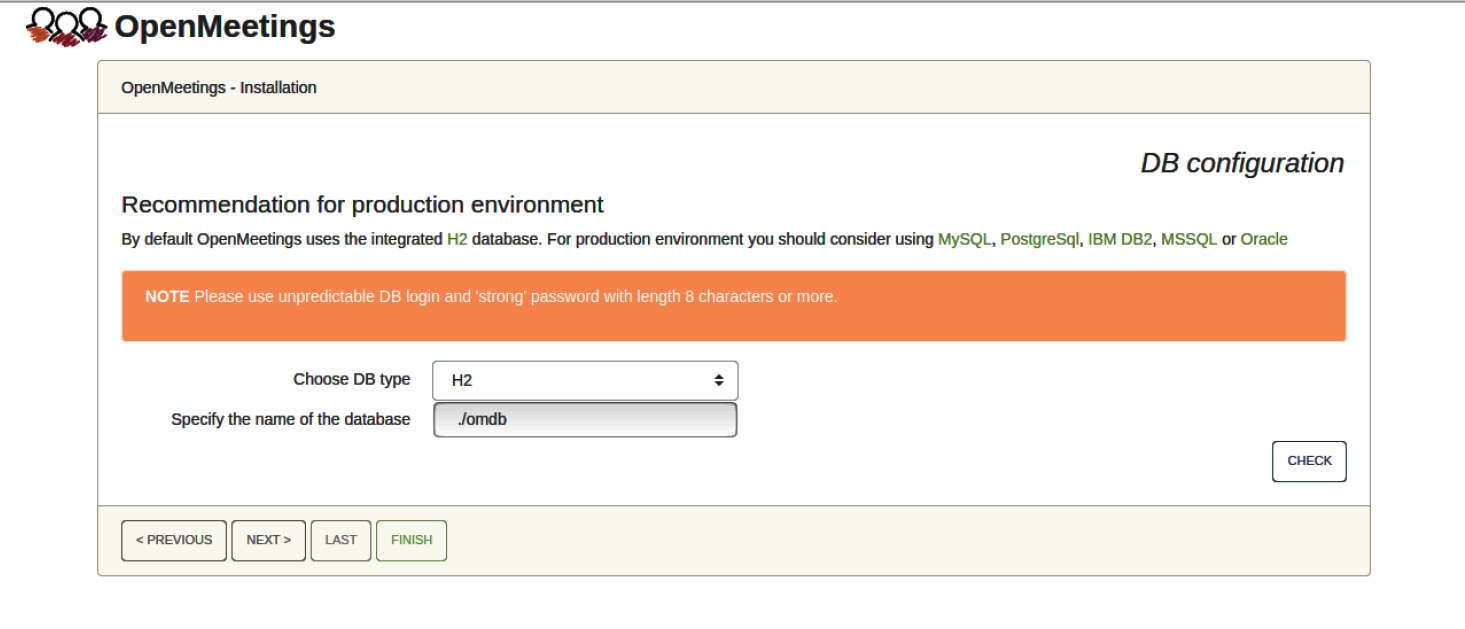Click the "DB configuration" heading
Screen dimensions: 1465x629
(x=1242, y=164)
